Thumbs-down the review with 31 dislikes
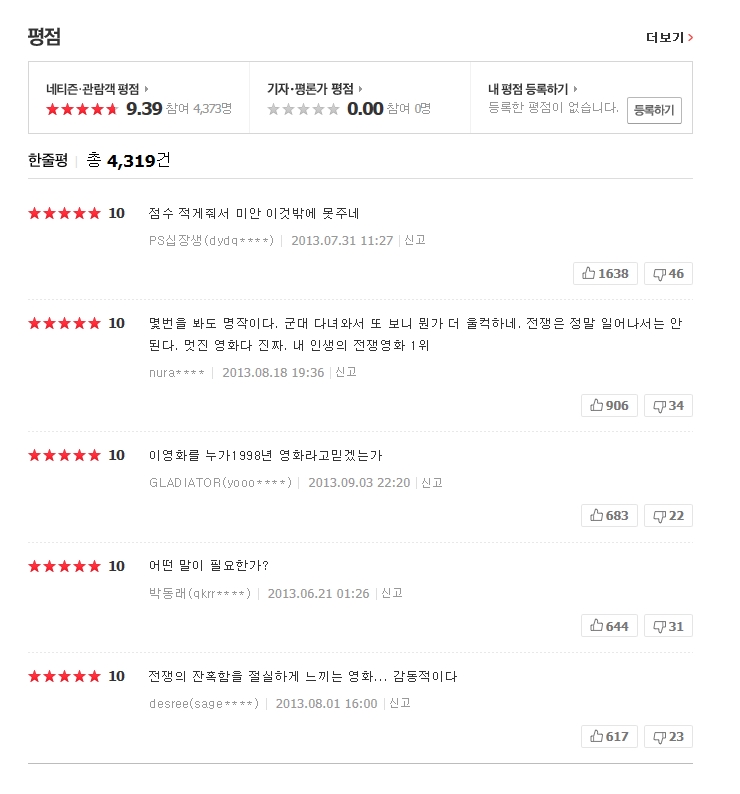The image size is (740, 794). pyautogui.click(x=668, y=626)
